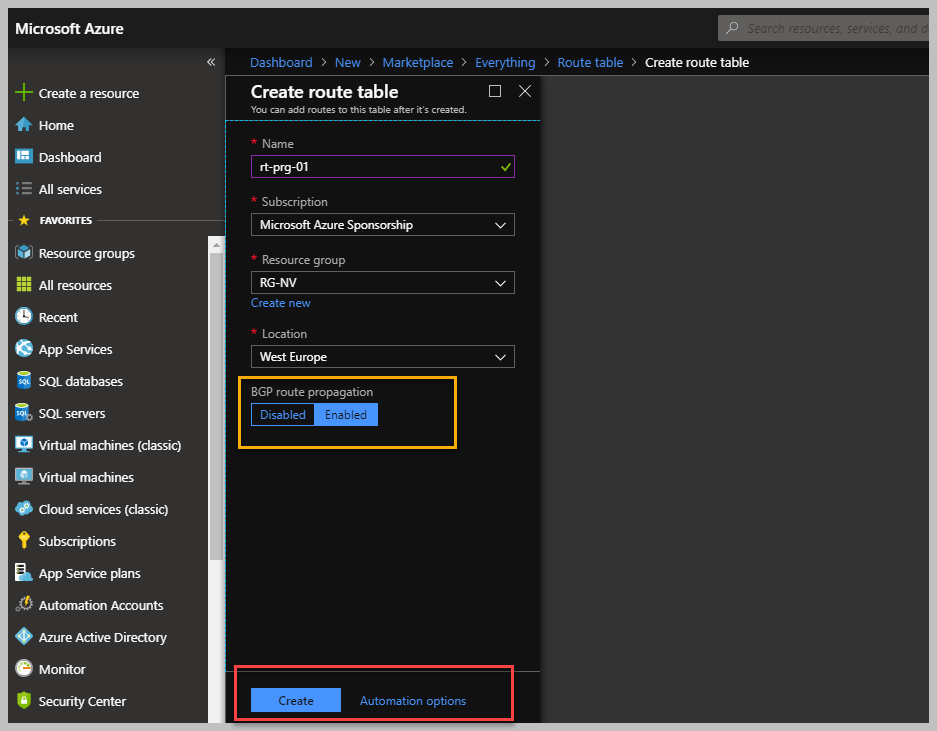Go to Marketplace breadcrumb

pos(418,62)
